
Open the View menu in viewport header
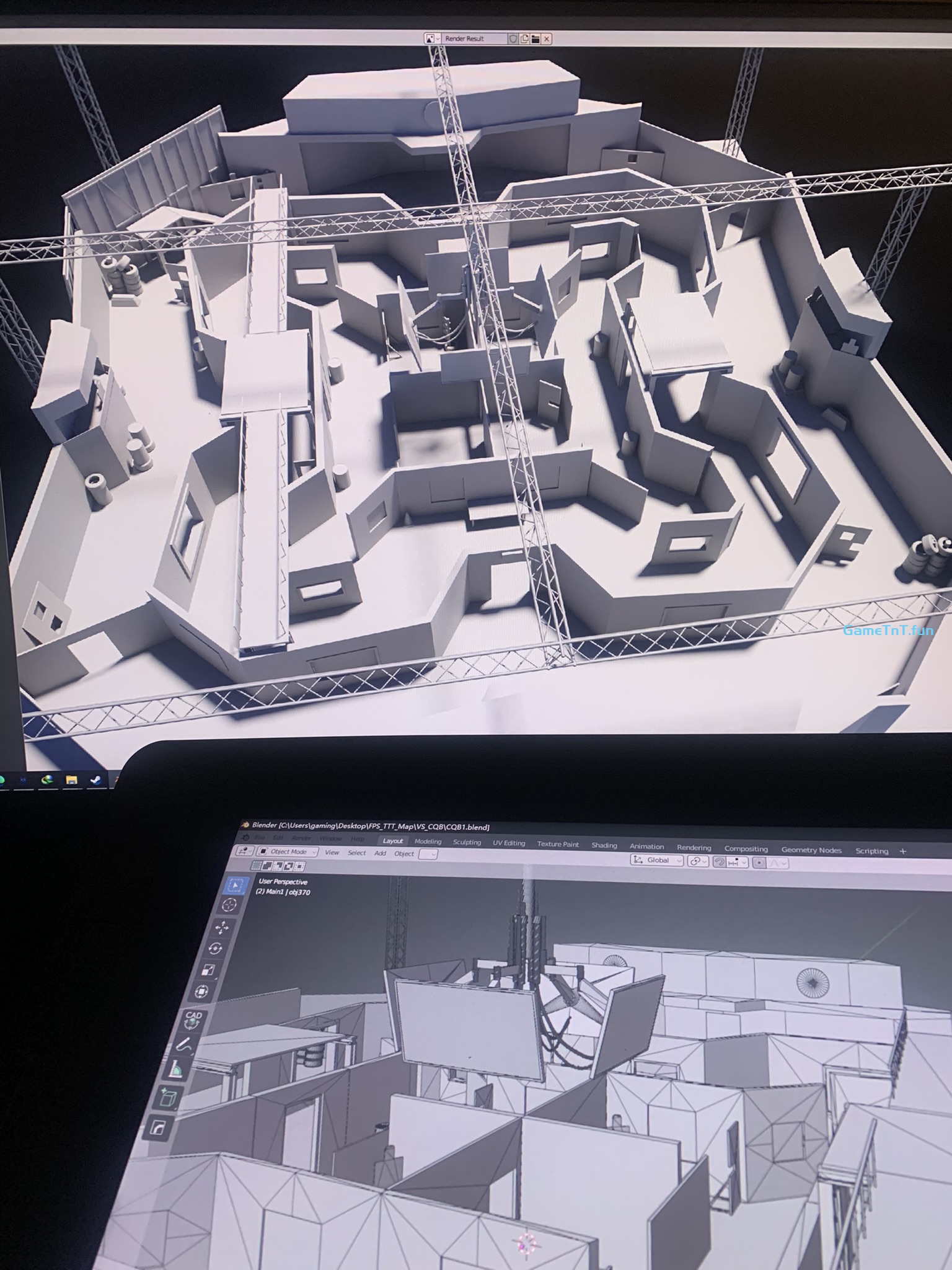(332, 852)
